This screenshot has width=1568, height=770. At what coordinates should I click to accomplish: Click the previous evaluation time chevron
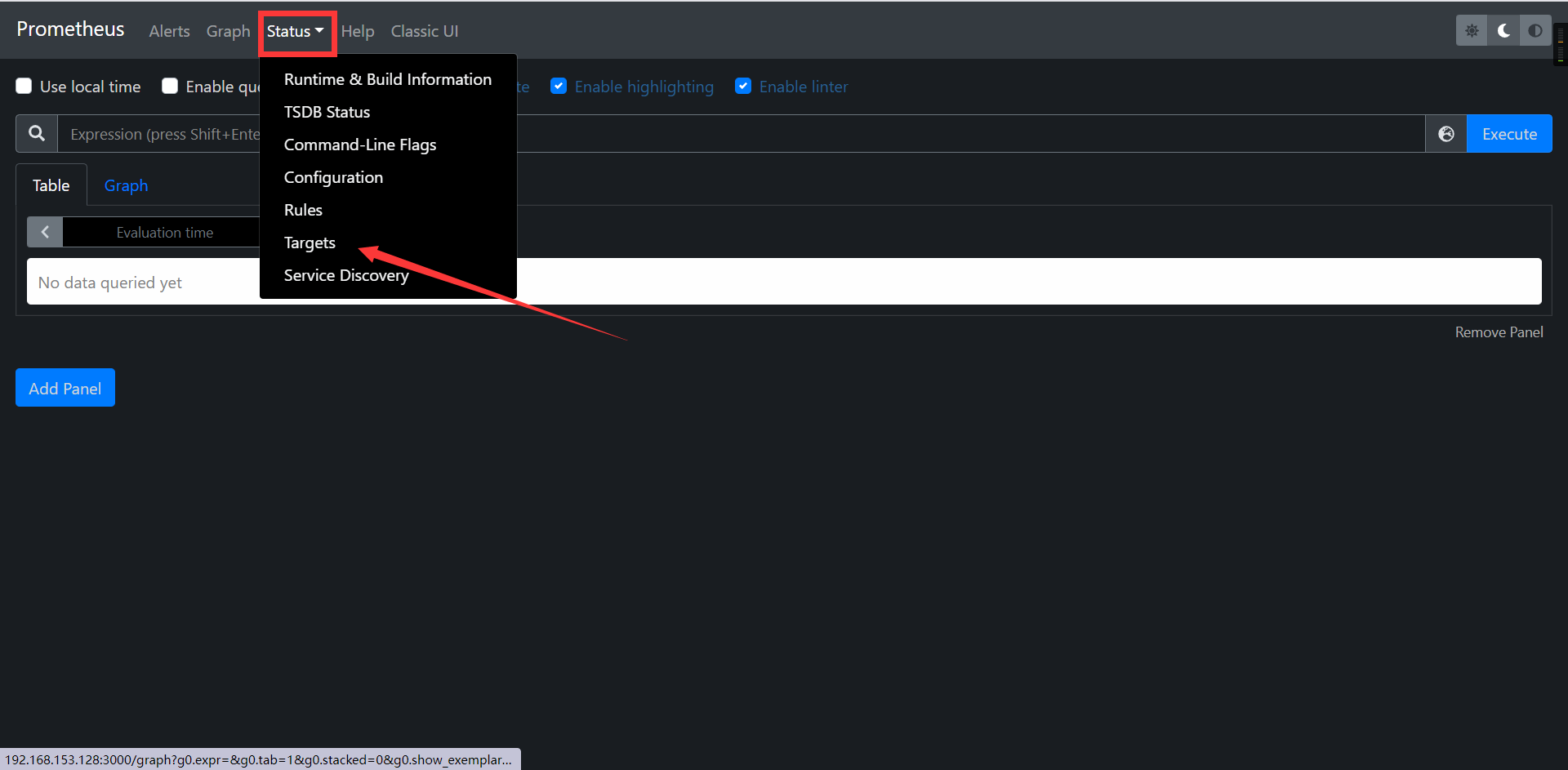pyautogui.click(x=45, y=232)
